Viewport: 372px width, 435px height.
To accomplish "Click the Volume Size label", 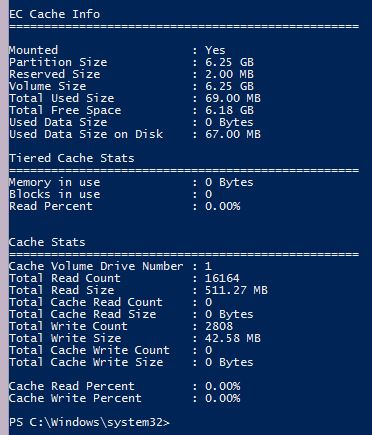I will pos(47,86).
